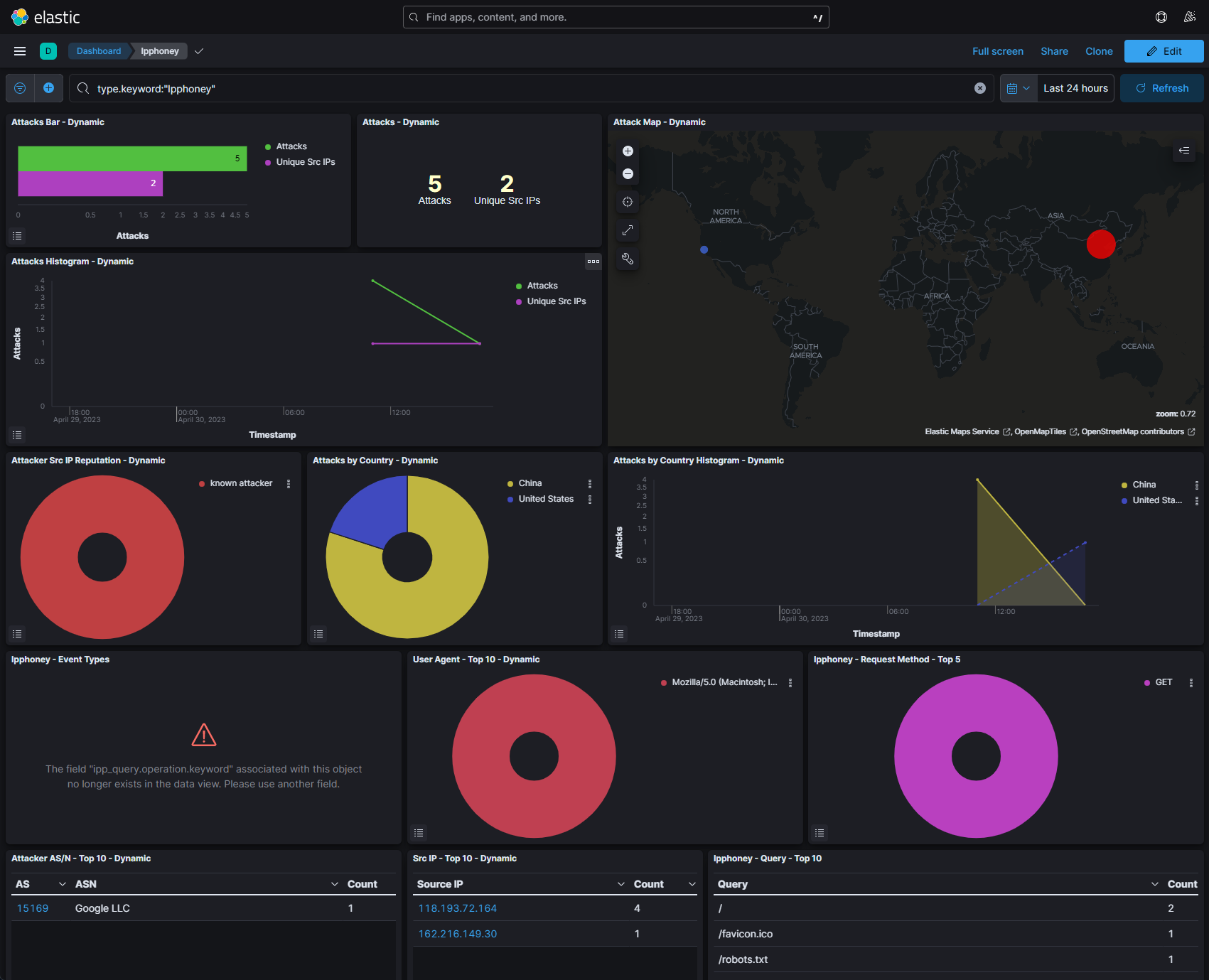Expand the attack map to full screen
This screenshot has height=980, width=1209.
coord(628,230)
